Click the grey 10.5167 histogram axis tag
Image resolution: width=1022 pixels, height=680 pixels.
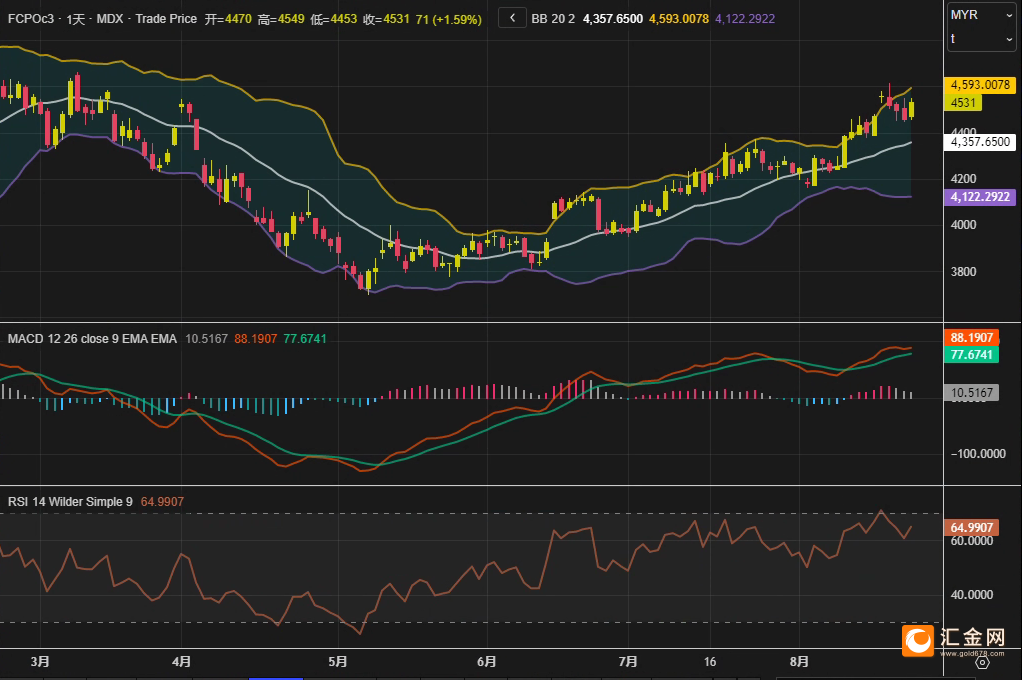tap(971, 392)
